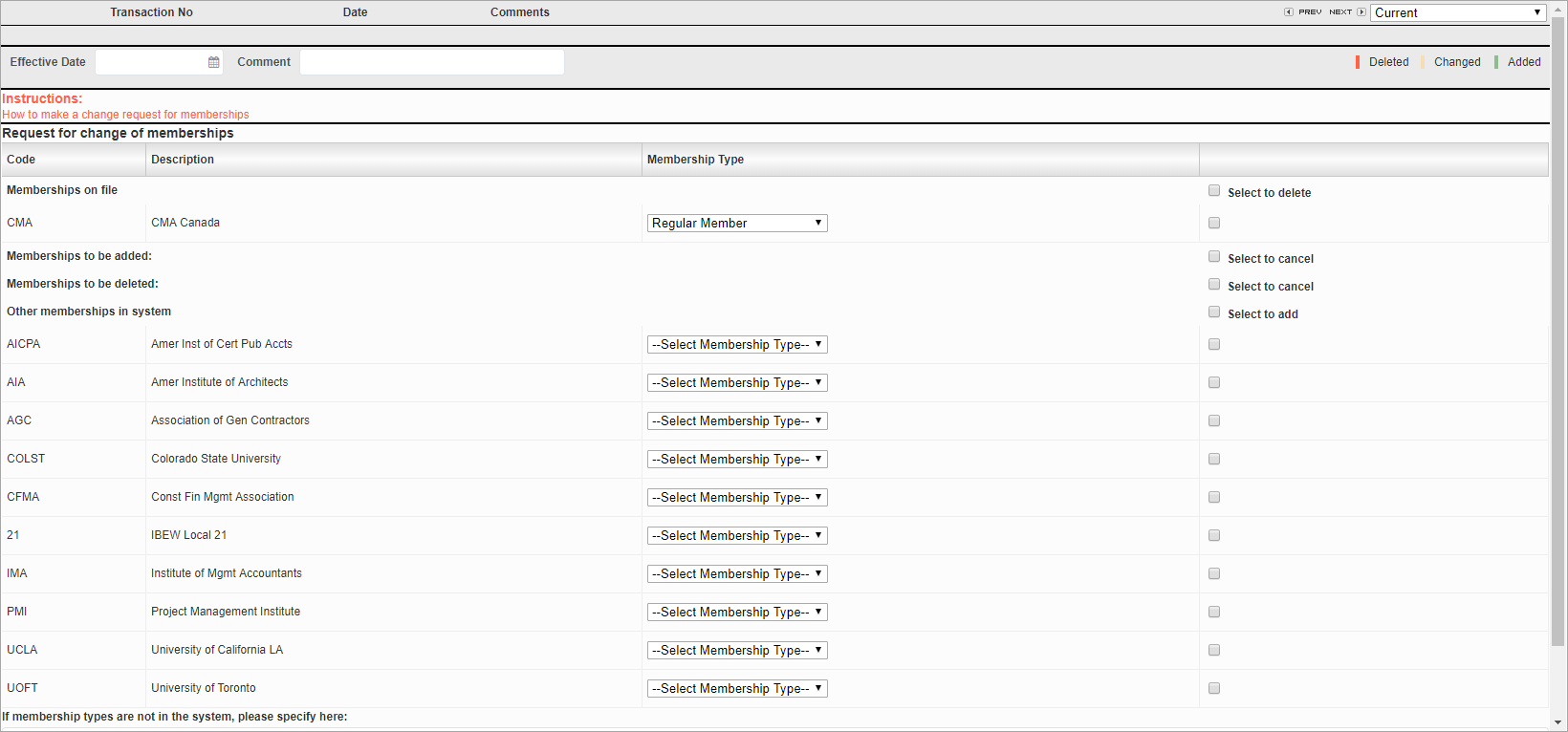Check the CMA Canada delete checkbox

(x=1214, y=223)
